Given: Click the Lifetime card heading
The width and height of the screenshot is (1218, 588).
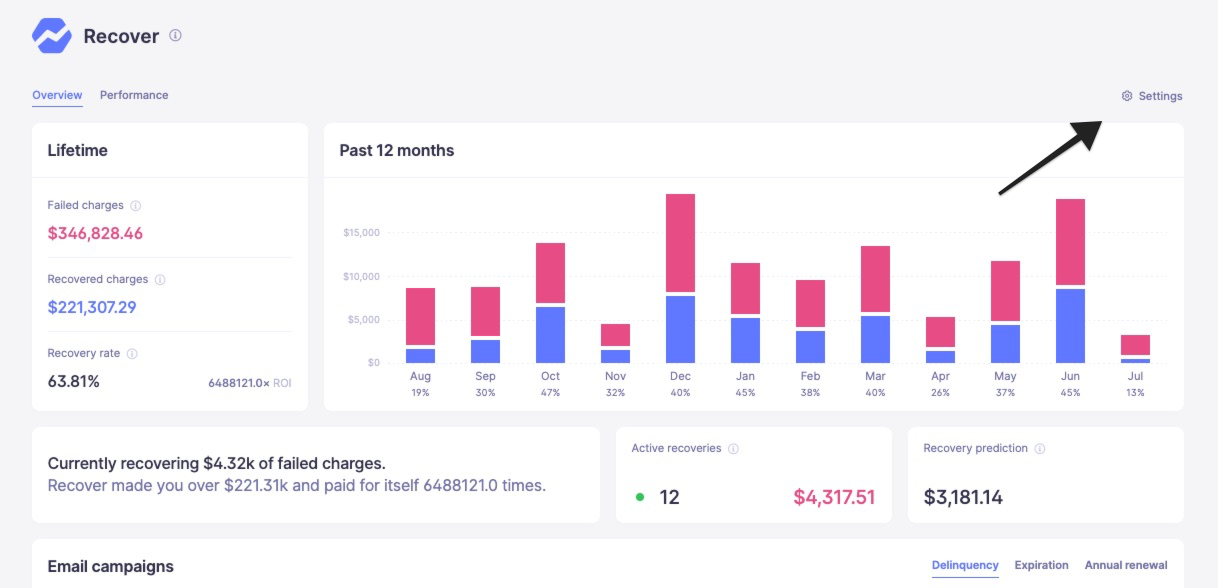Looking at the screenshot, I should [x=77, y=150].
